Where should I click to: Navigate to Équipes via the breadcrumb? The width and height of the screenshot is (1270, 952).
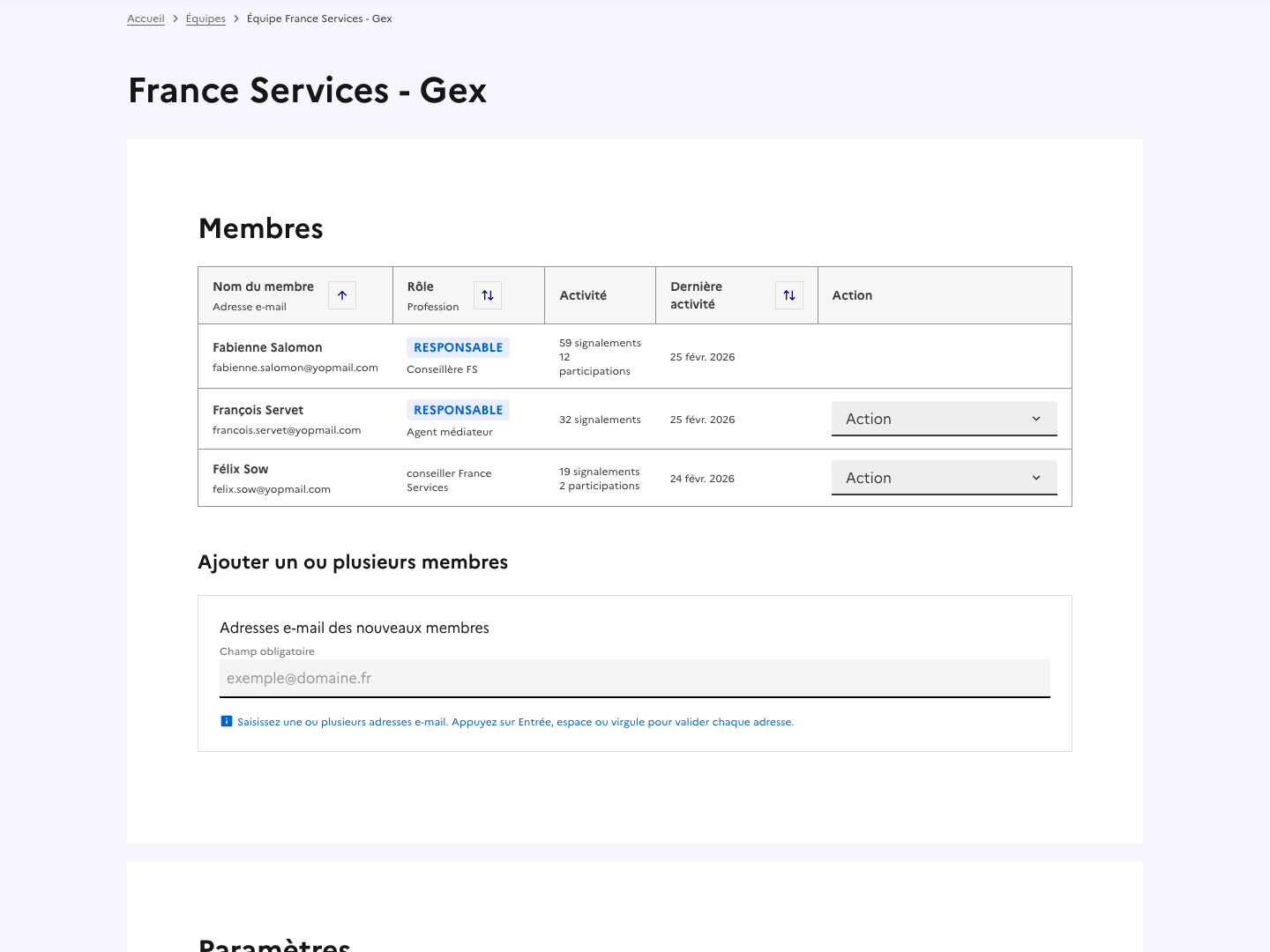tap(205, 18)
